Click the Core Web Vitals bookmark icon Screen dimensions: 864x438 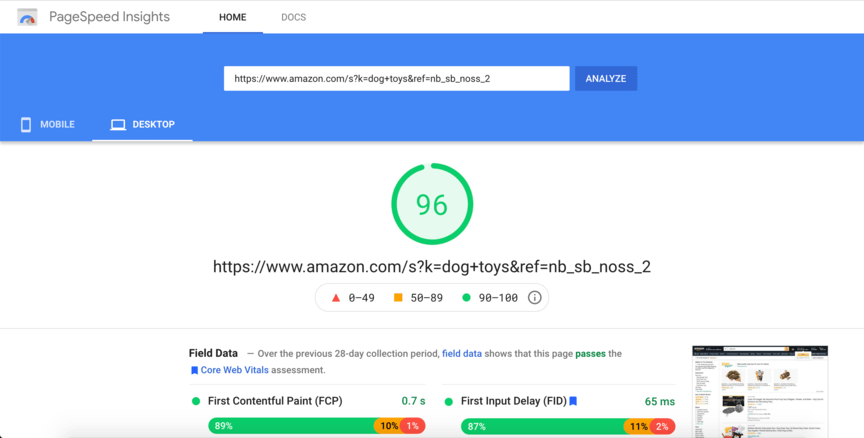click(194, 370)
